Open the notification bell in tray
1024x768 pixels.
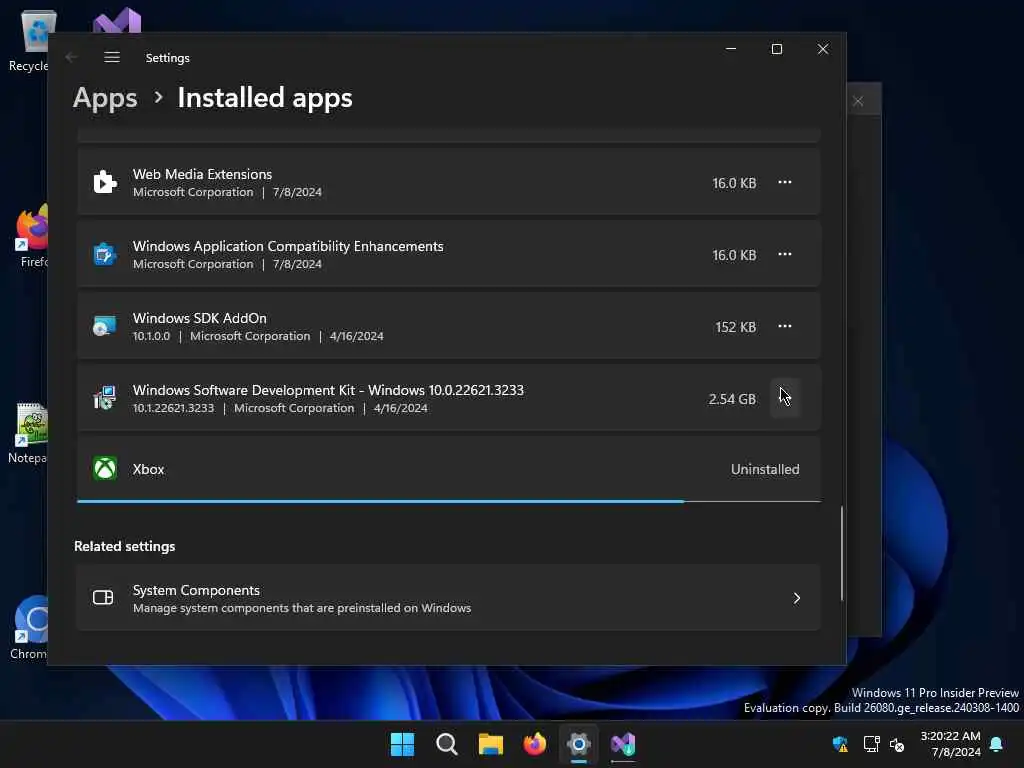click(x=997, y=744)
